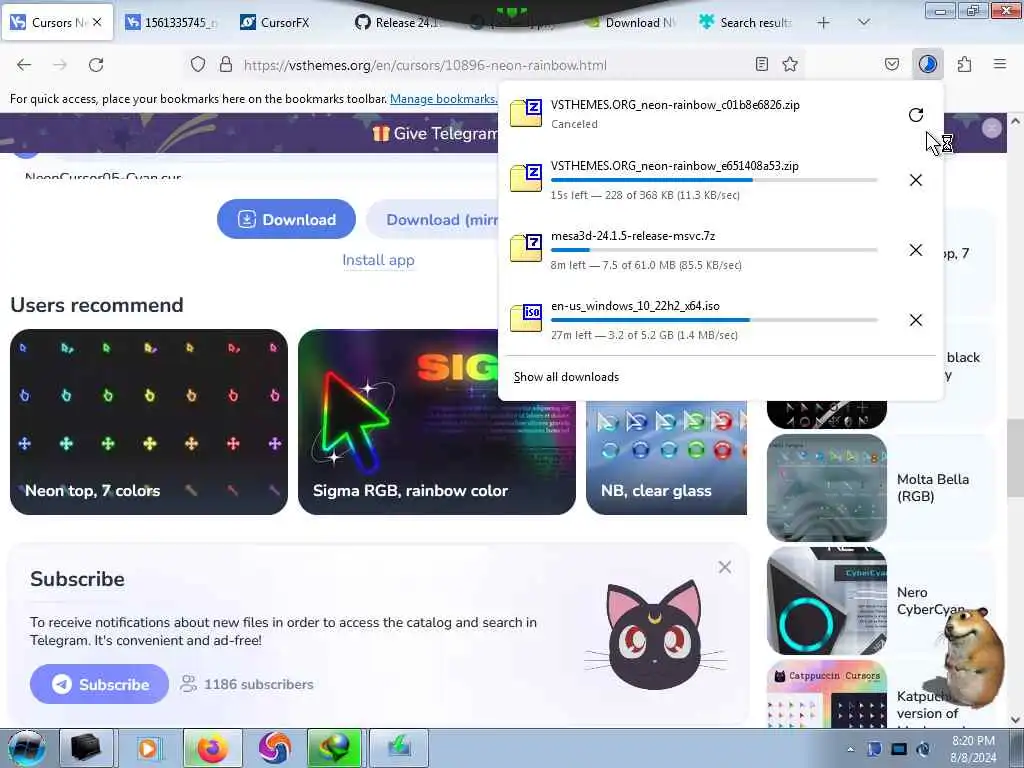
Task: Click the neon-rainbow_c01b8e6826.zip file icon
Action: (526, 113)
